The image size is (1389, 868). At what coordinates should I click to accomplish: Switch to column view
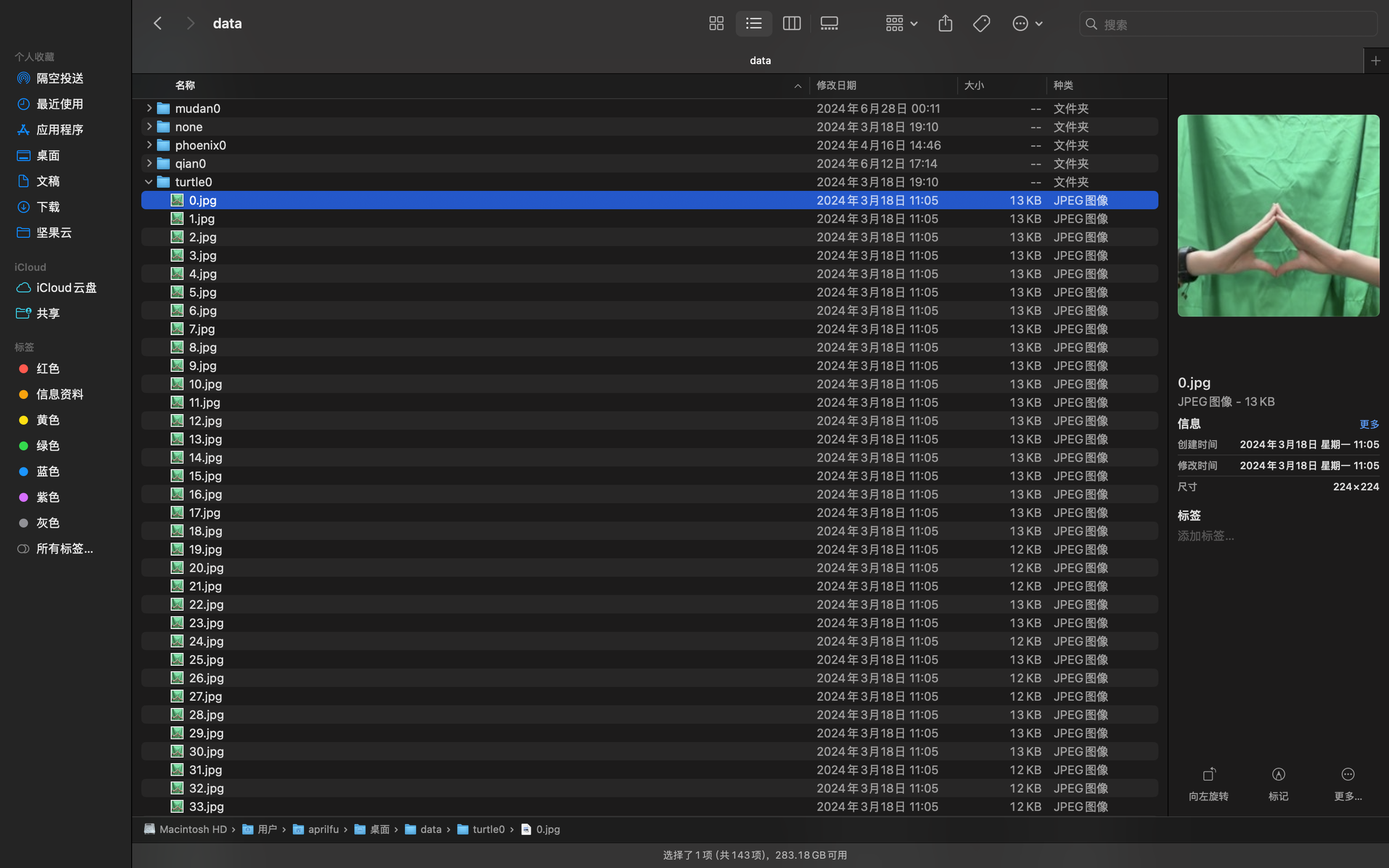pos(791,23)
